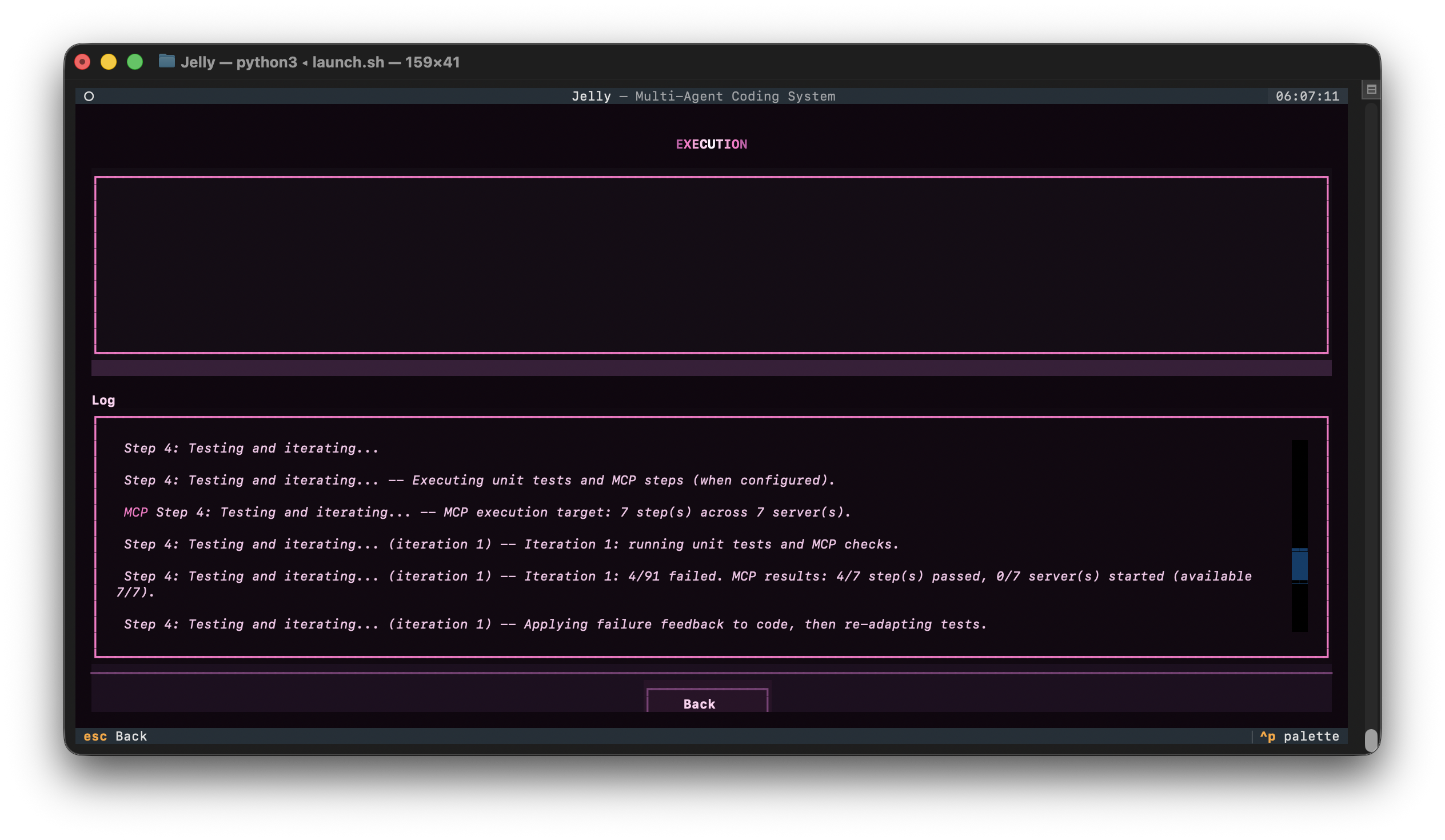Viewport: 1445px width, 840px height.
Task: Click the esc Back shortcut in footer
Action: pos(115,736)
